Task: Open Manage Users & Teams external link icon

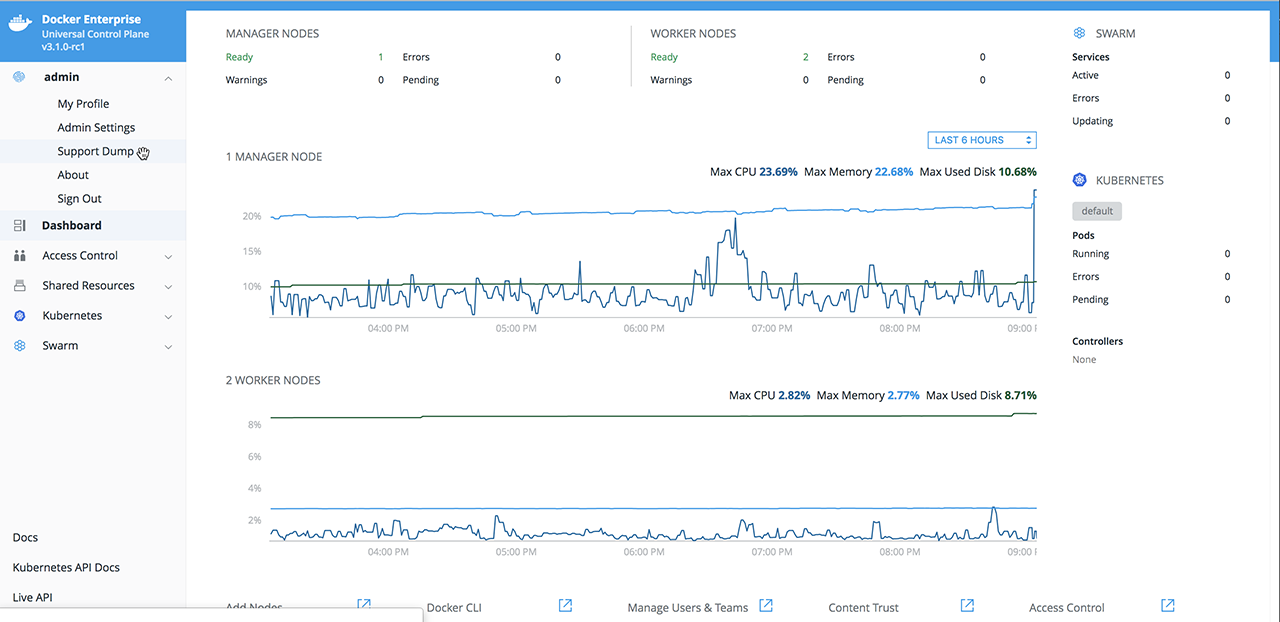Action: pyautogui.click(x=766, y=606)
